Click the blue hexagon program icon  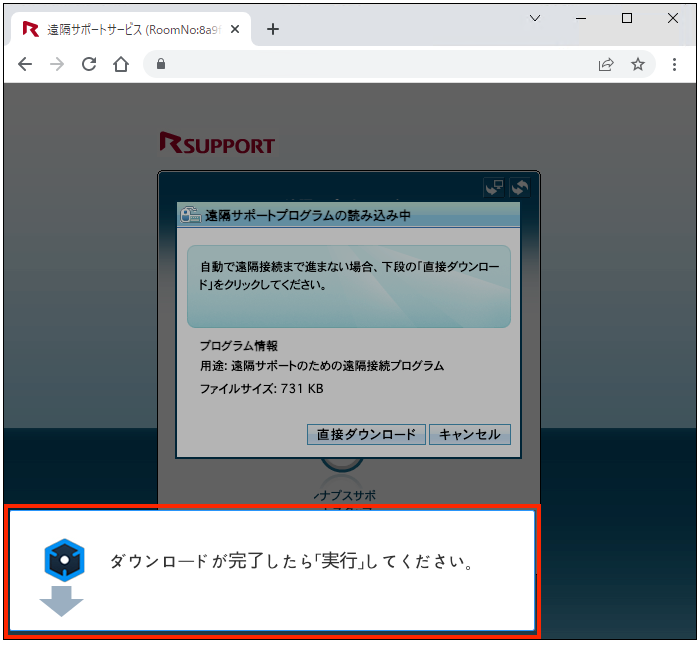[x=65, y=560]
